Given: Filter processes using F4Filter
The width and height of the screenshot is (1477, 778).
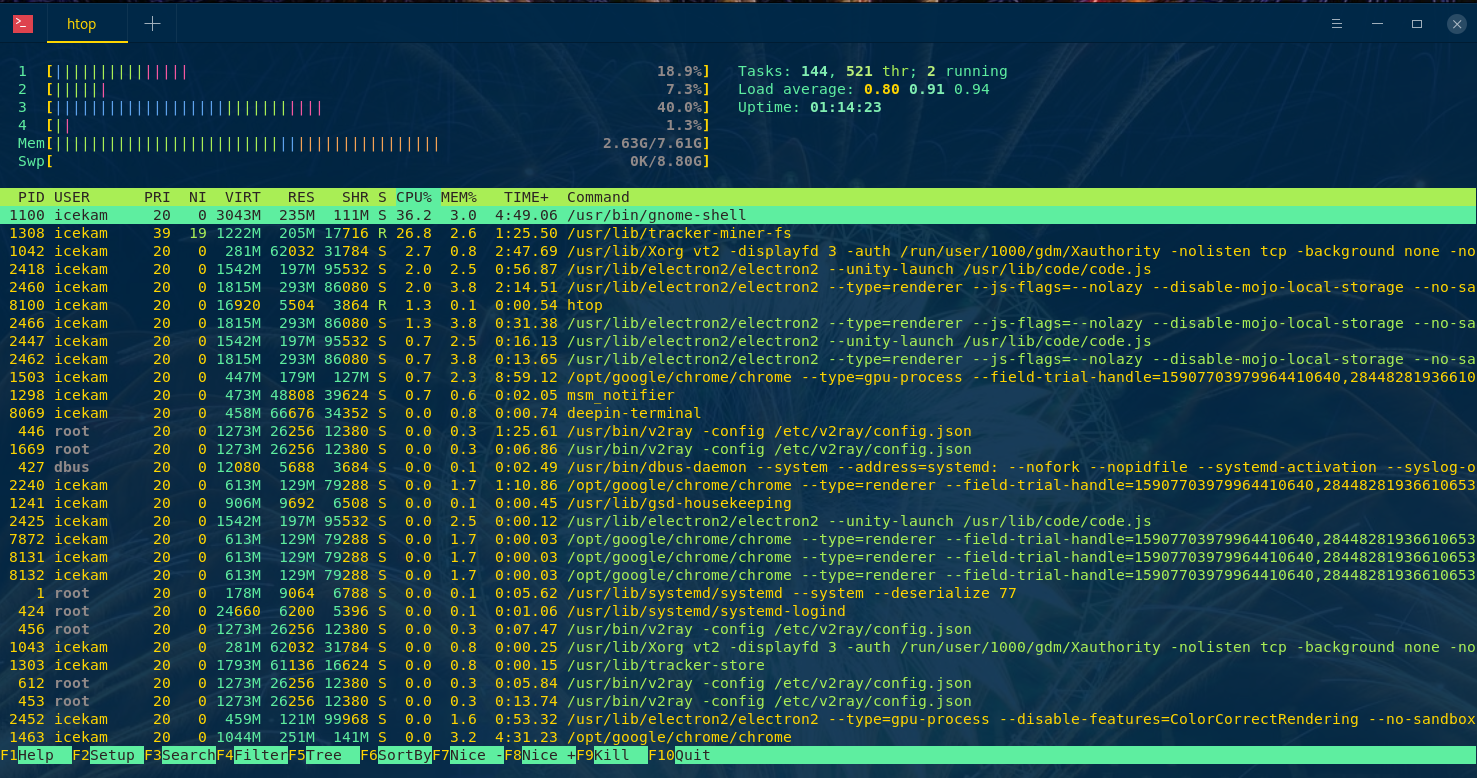Looking at the screenshot, I should click(x=250, y=755).
